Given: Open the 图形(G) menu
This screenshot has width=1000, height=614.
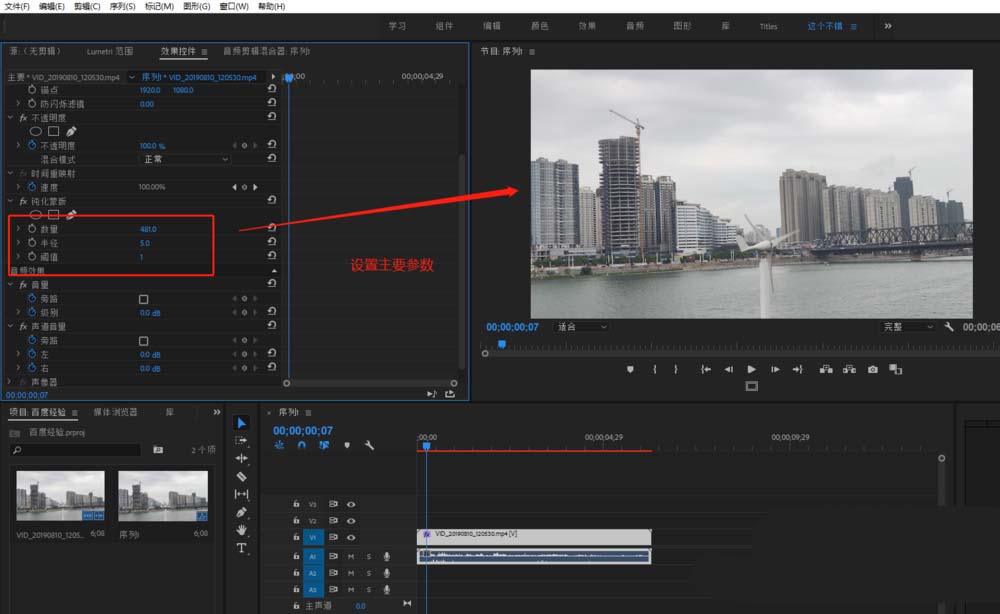Looking at the screenshot, I should pos(197,6).
